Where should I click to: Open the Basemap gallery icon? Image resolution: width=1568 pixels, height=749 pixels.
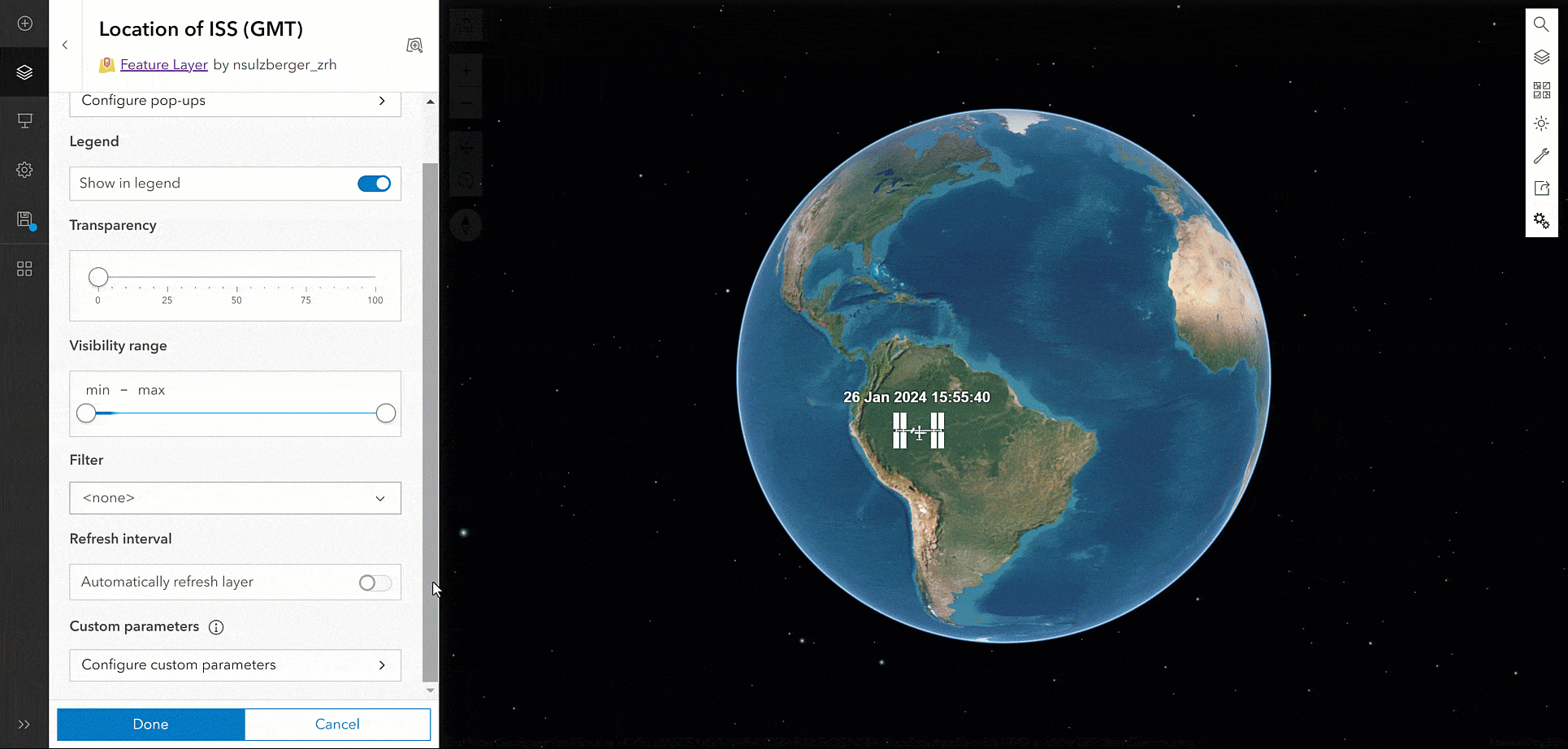[x=1541, y=90]
